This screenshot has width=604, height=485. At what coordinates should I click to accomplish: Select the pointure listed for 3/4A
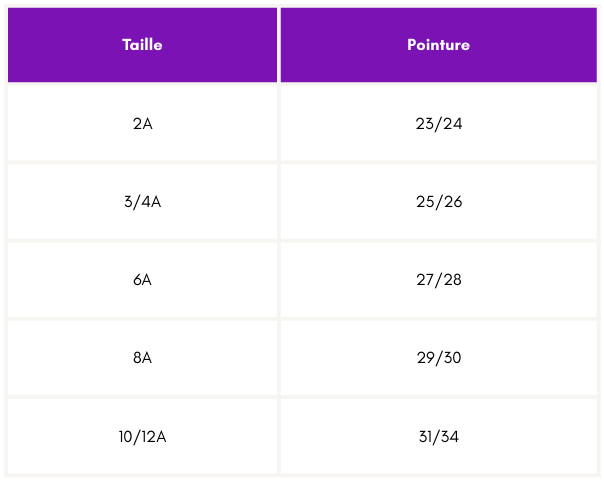point(438,202)
